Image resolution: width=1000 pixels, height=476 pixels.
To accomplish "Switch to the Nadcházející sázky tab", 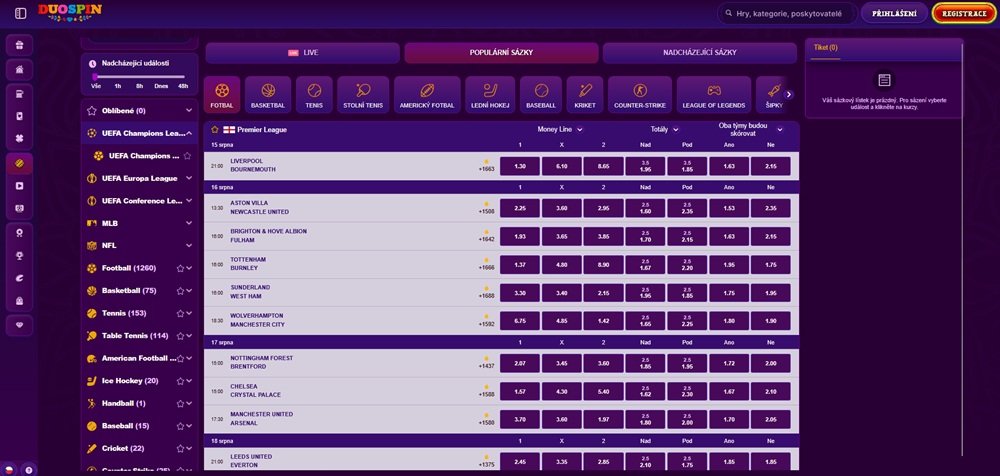I will point(699,52).
